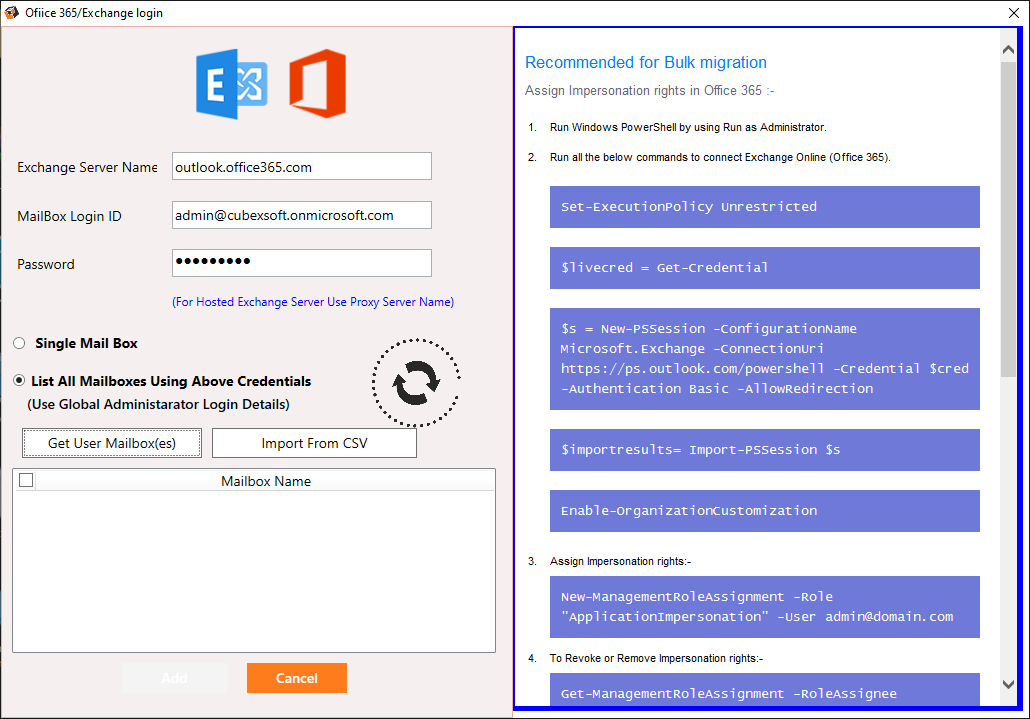Click the MailBox Login ID field
The height and width of the screenshot is (719, 1030).
[x=302, y=215]
